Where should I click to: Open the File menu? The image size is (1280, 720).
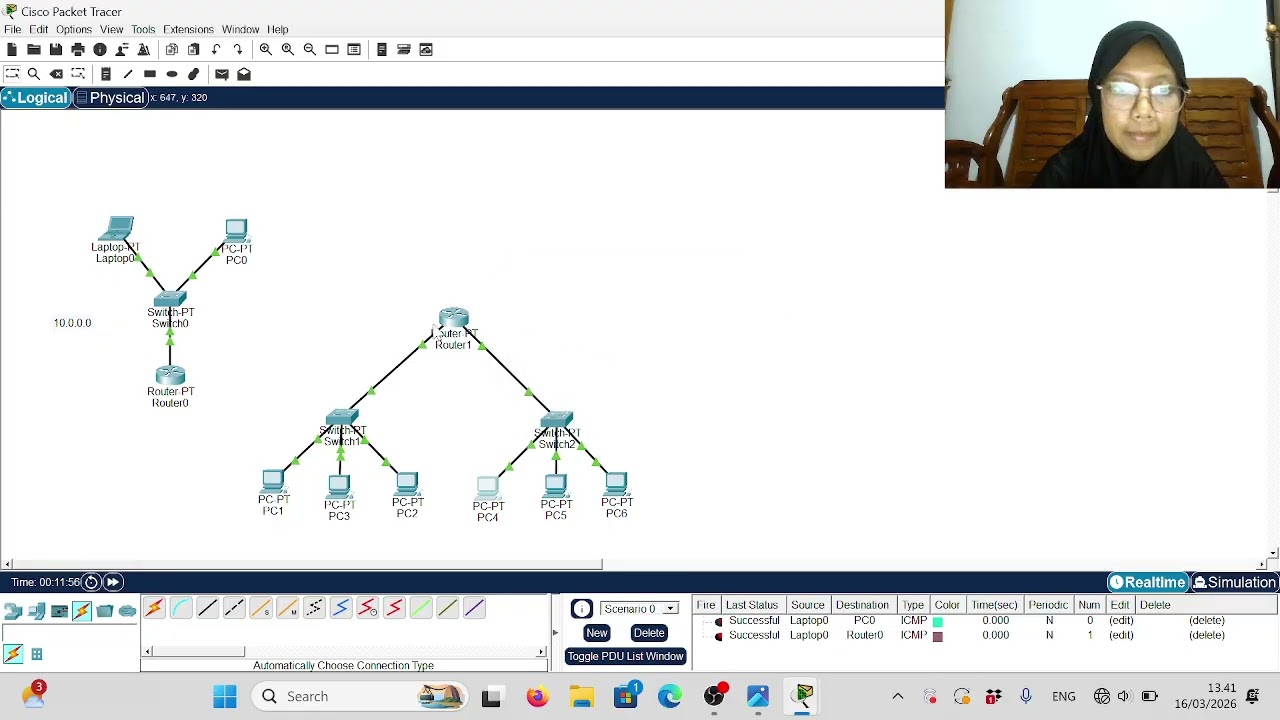(13, 29)
